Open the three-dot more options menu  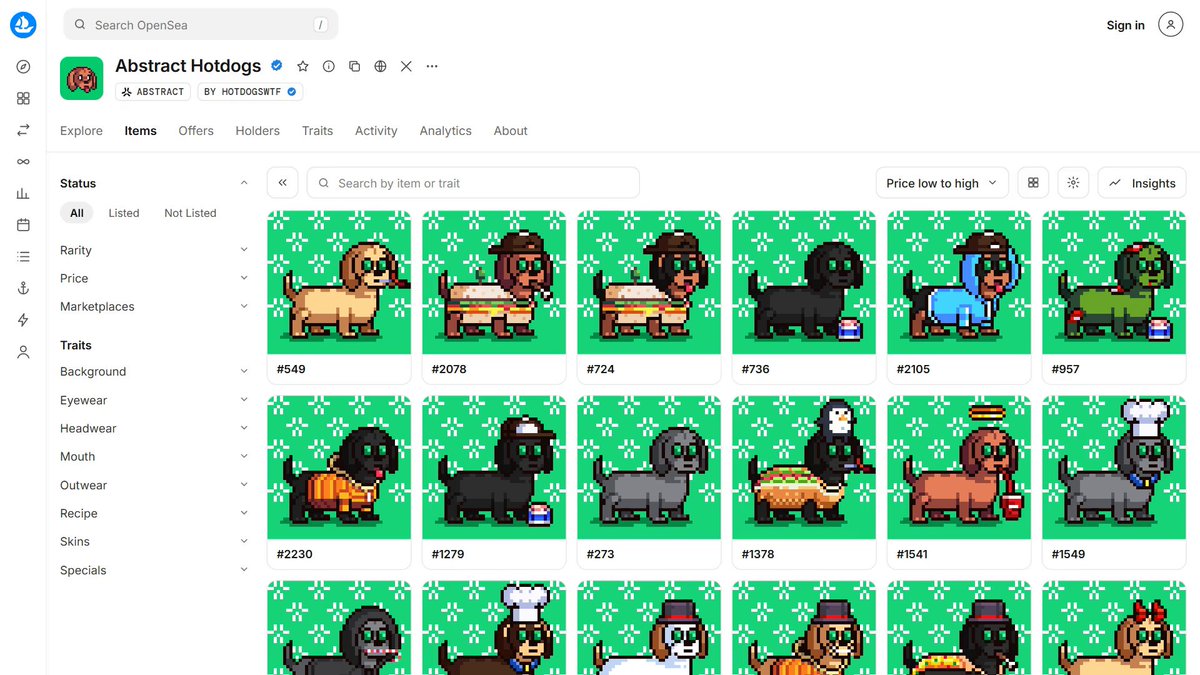[432, 66]
